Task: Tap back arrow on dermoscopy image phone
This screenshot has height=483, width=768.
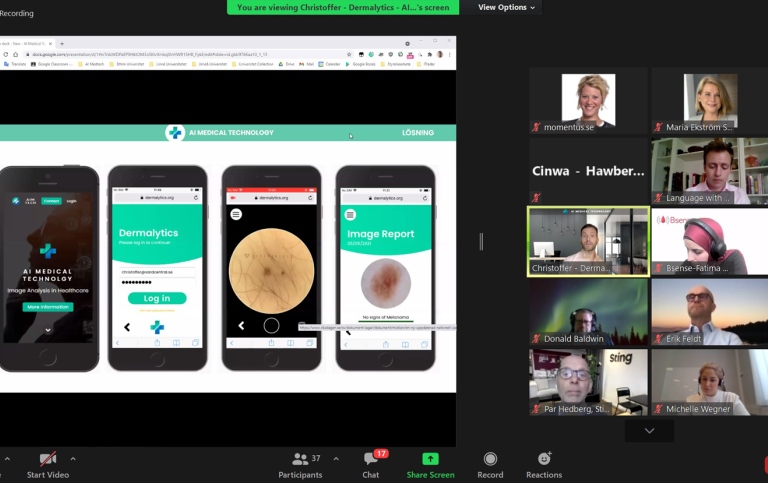Action: pos(241,325)
